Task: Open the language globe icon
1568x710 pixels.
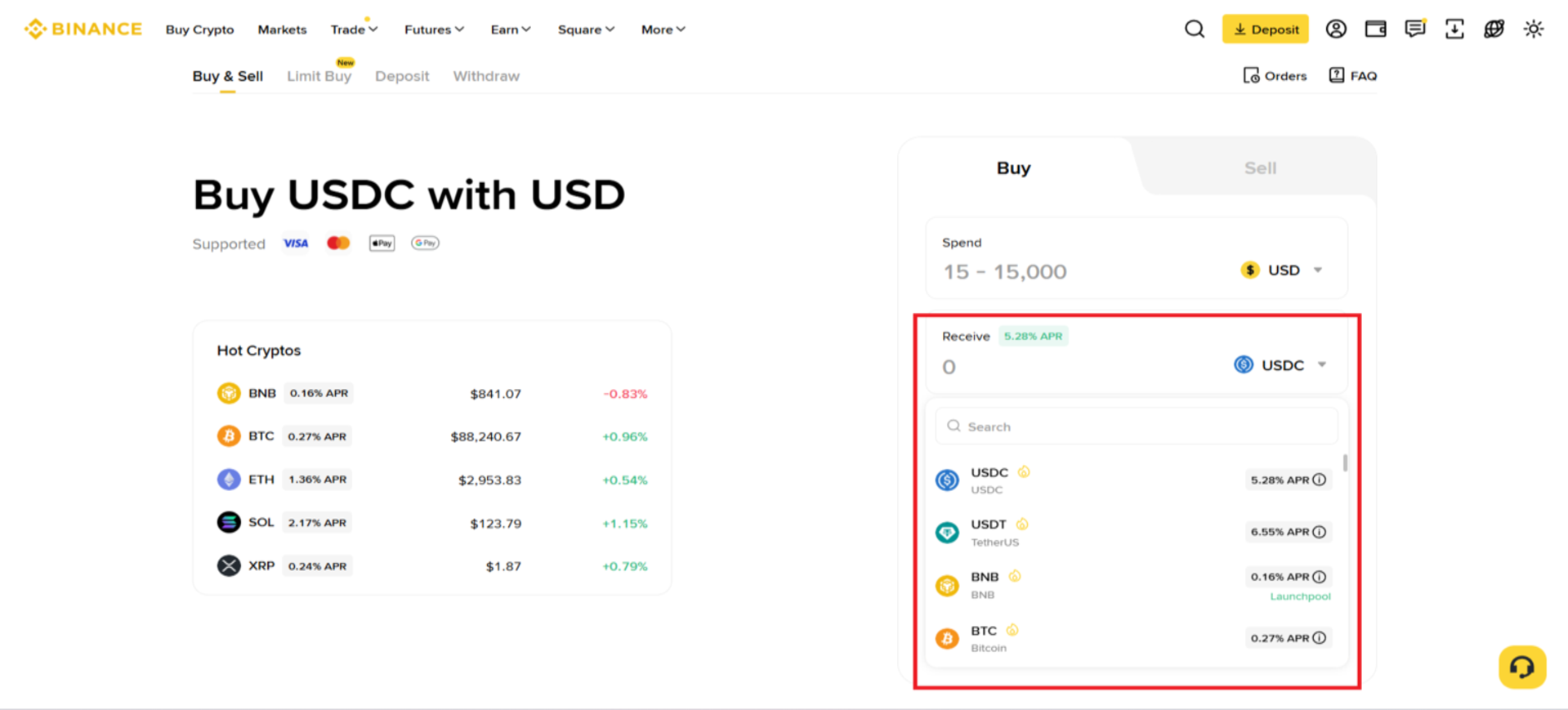Action: pos(1494,29)
